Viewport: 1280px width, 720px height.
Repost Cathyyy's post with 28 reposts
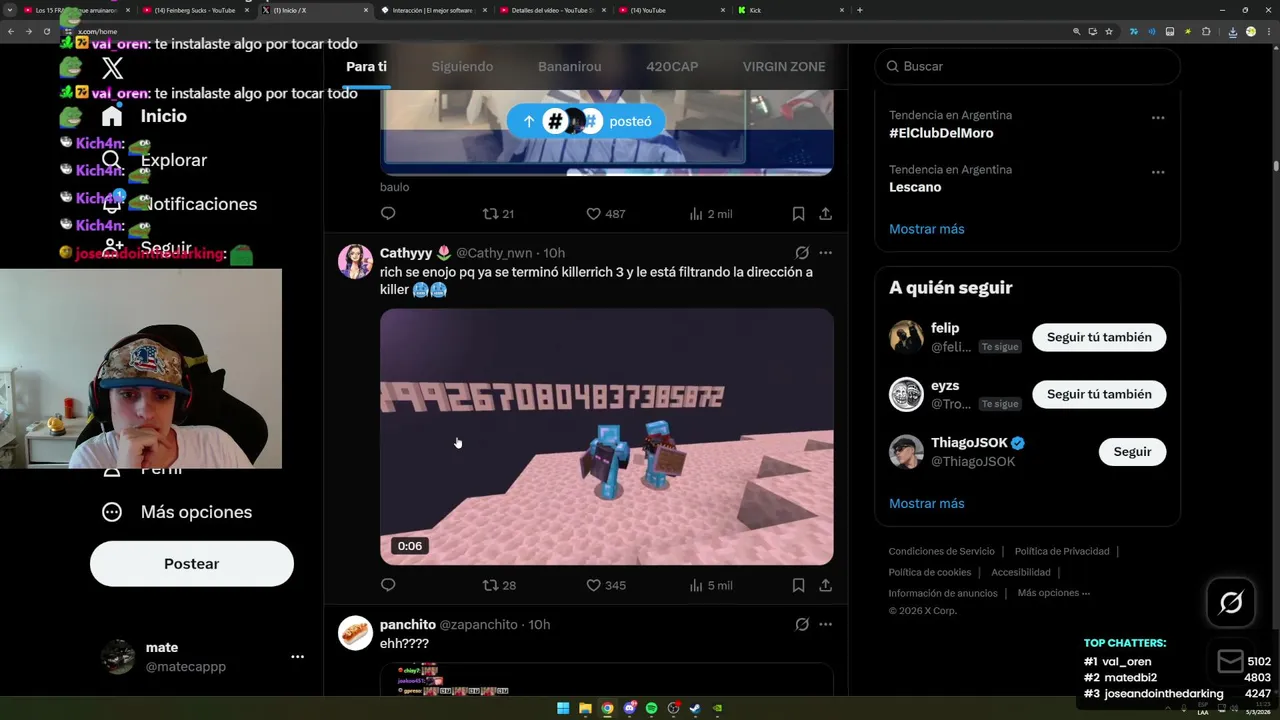click(498, 585)
